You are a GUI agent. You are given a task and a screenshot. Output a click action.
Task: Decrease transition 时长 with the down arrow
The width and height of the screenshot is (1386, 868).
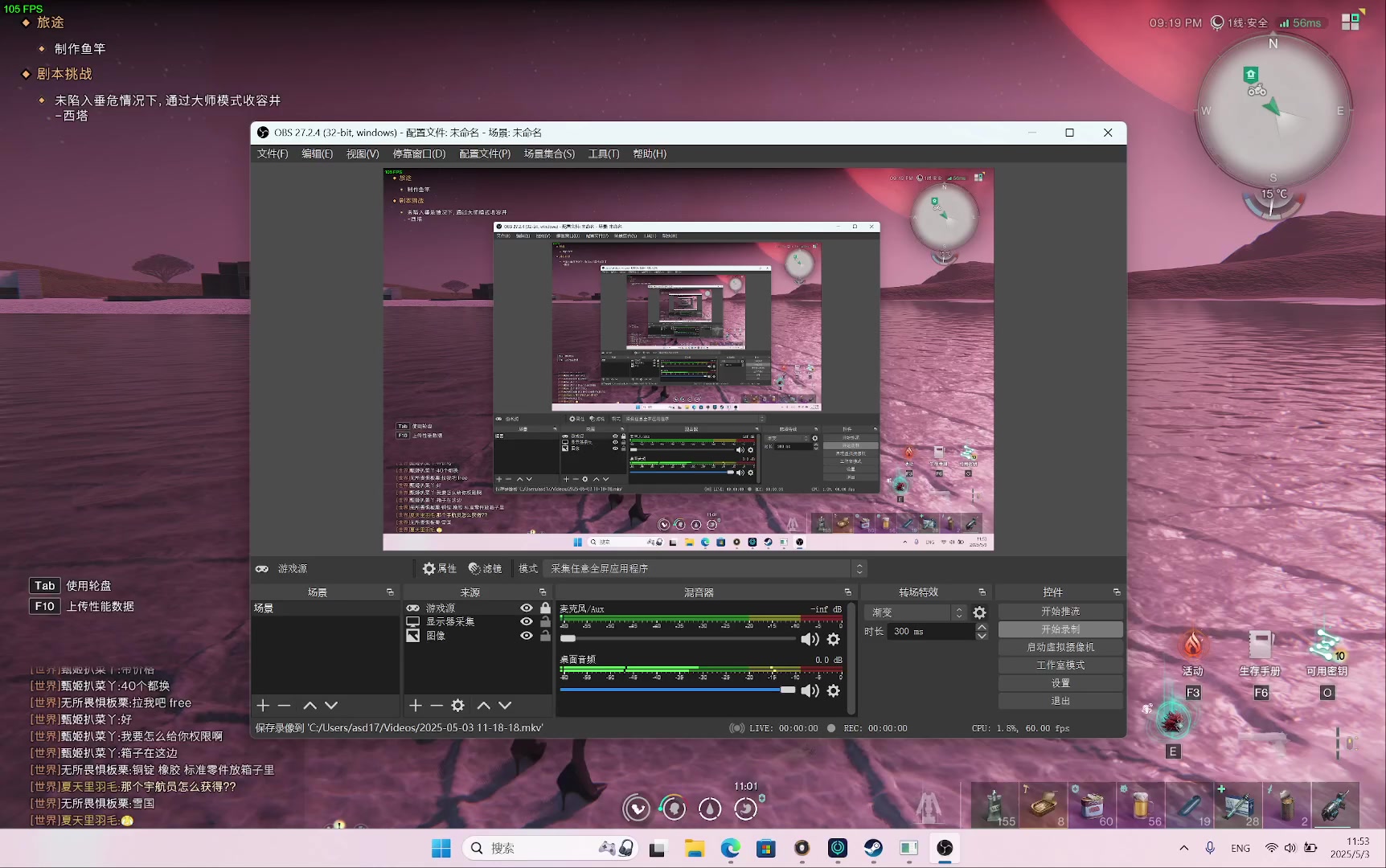point(982,636)
